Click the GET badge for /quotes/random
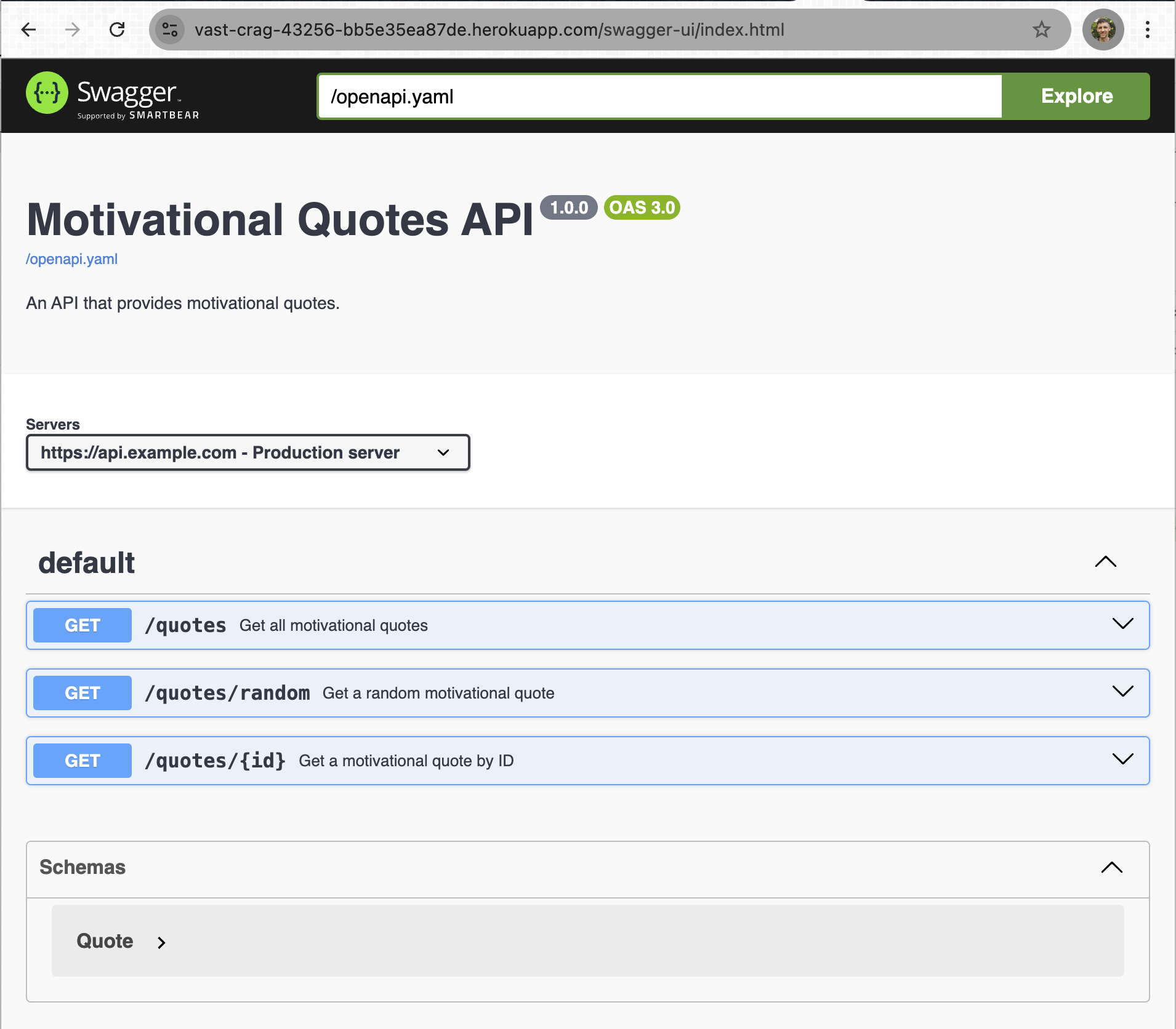1176x1029 pixels. click(x=83, y=693)
